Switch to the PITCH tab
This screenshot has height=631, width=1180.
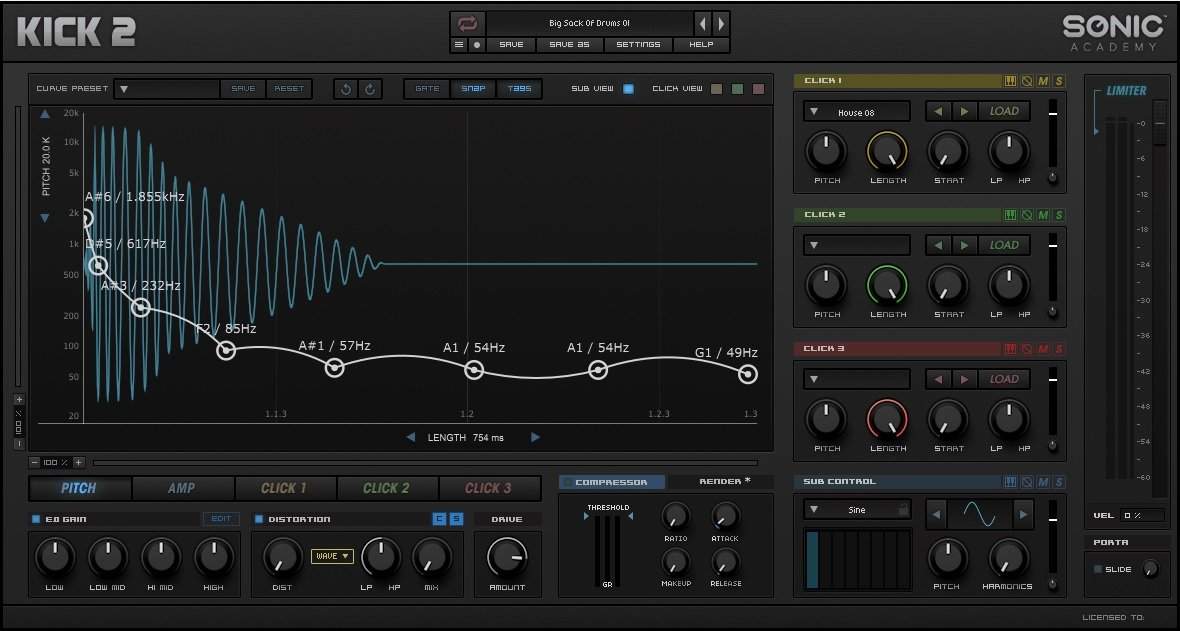(x=79, y=488)
